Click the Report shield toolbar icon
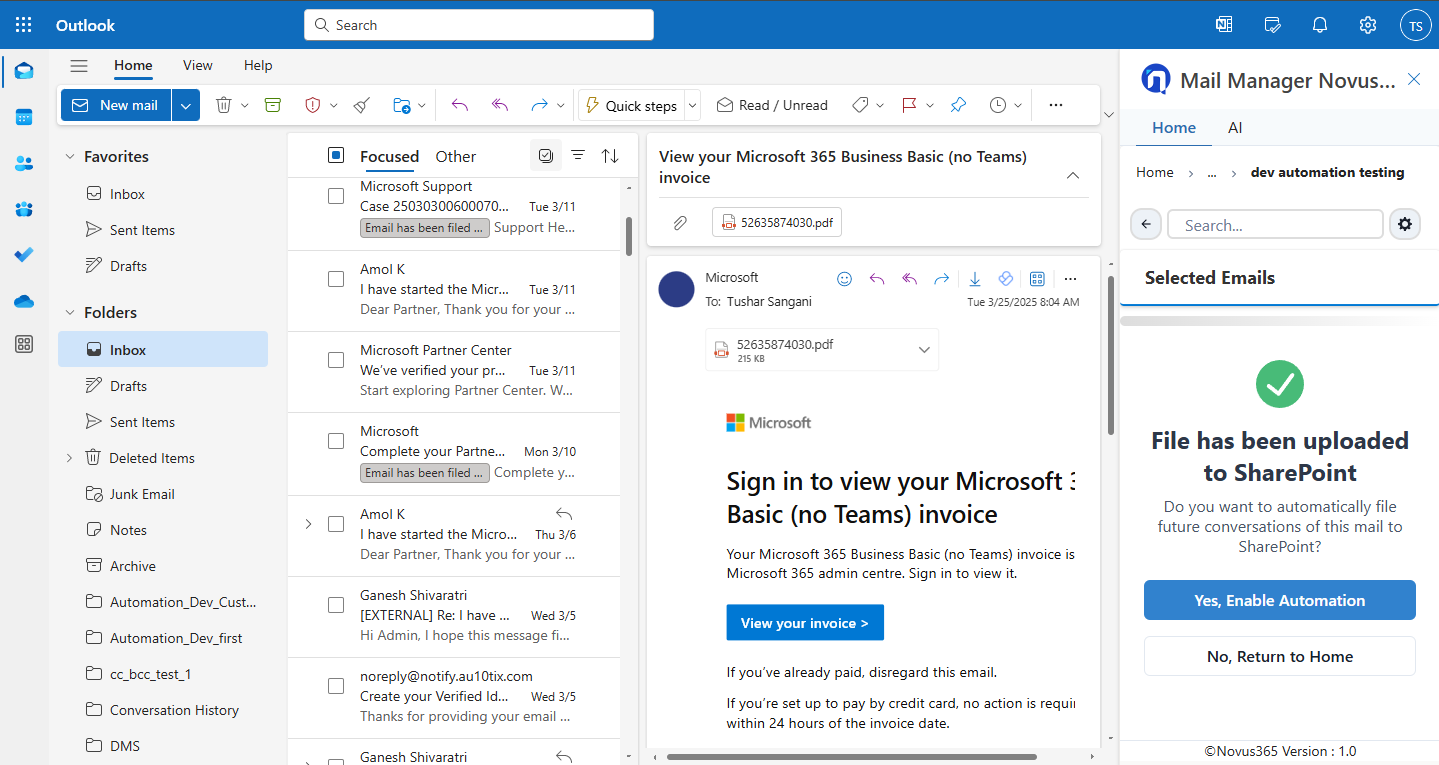Screen dimensions: 1439x765 point(312,105)
